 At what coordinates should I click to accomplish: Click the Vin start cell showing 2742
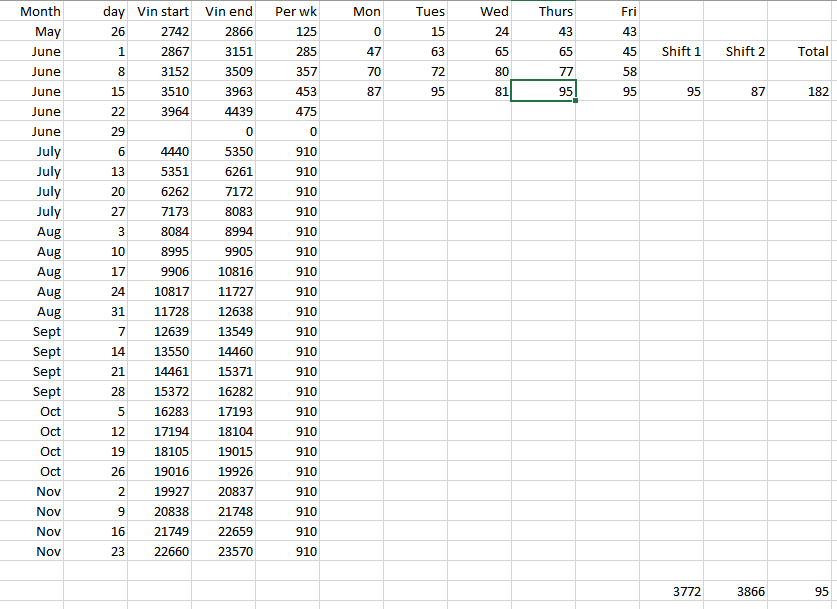pyautogui.click(x=160, y=31)
